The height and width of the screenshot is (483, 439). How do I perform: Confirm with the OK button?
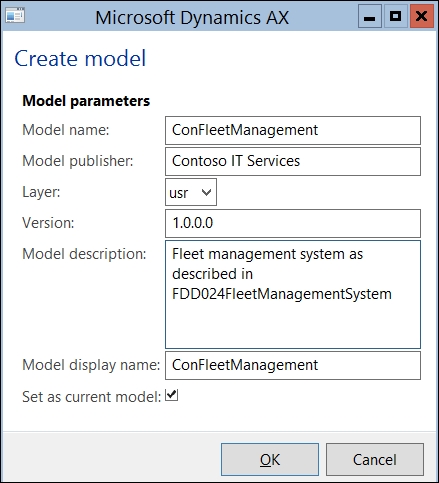pos(270,459)
